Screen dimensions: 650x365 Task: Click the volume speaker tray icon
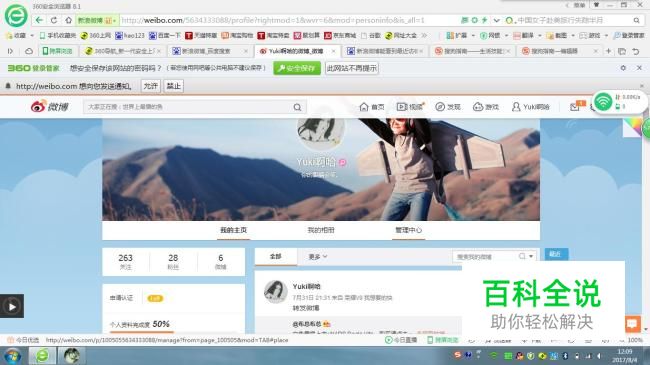click(599, 356)
